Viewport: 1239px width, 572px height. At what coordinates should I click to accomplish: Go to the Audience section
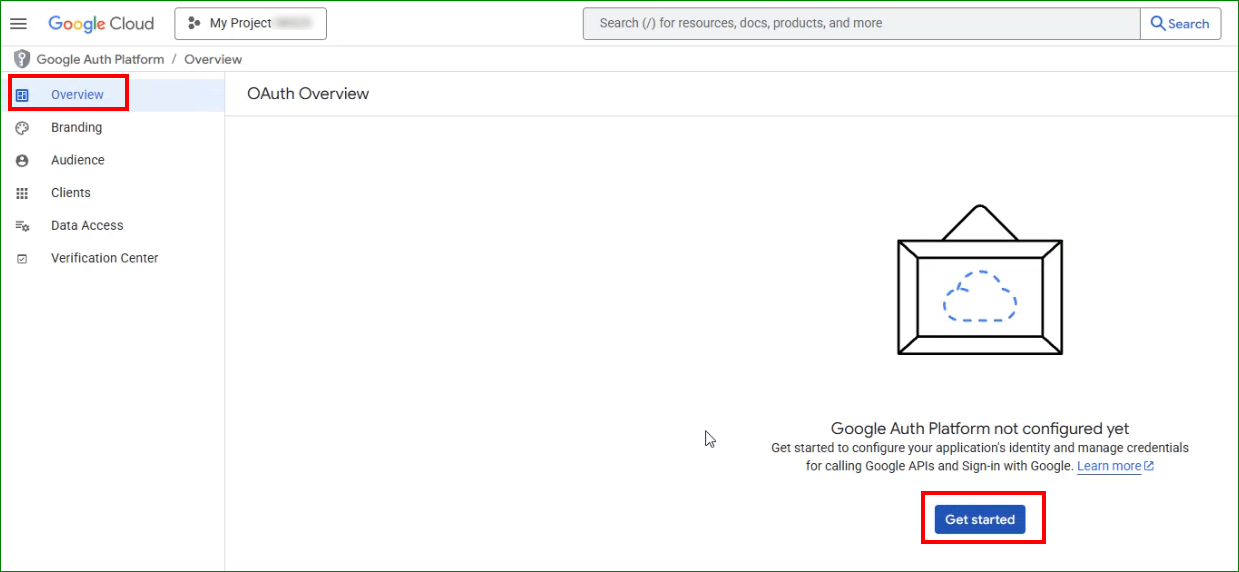(77, 160)
